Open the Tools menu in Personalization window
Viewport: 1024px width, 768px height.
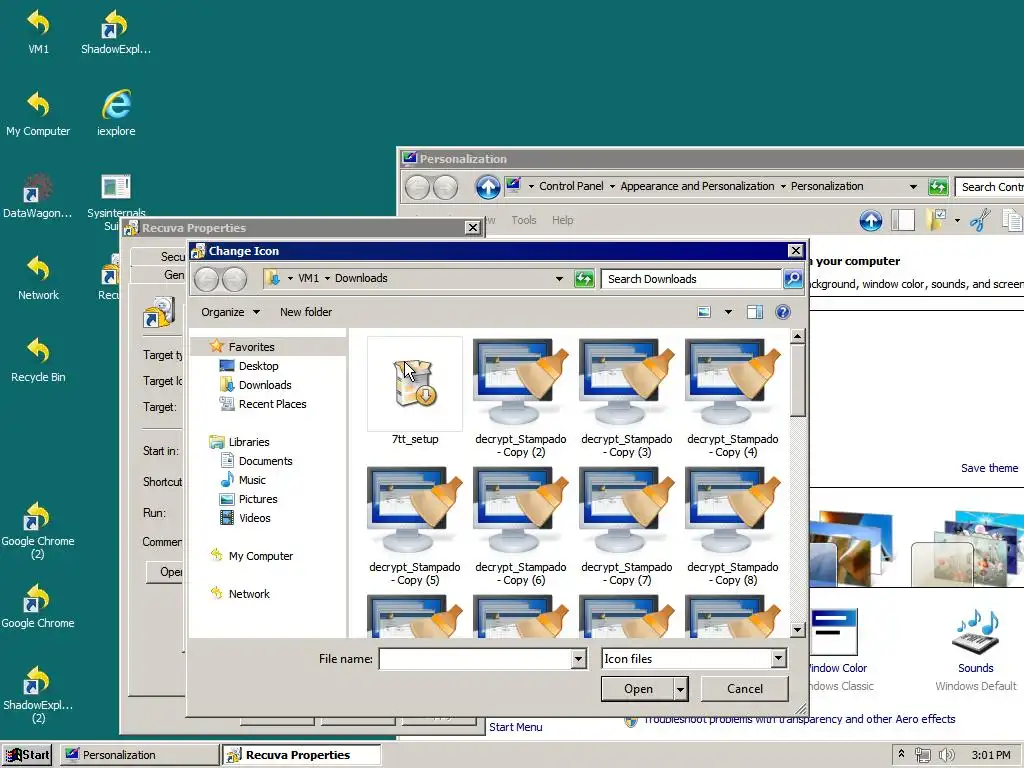tap(524, 220)
